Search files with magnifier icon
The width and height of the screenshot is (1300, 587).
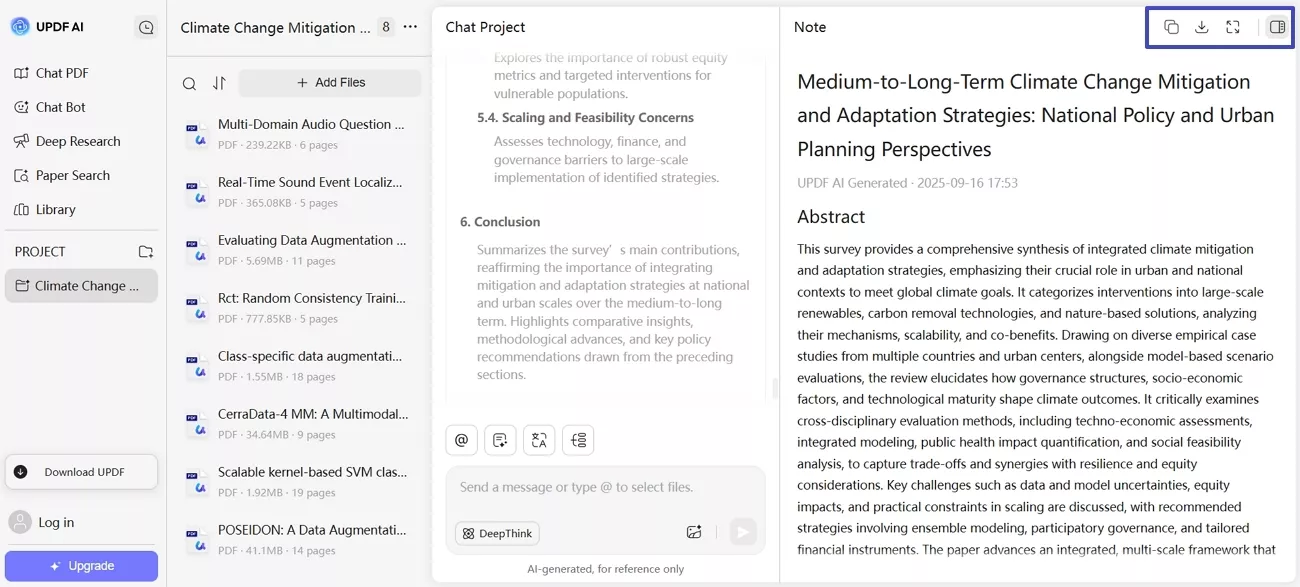pos(189,84)
